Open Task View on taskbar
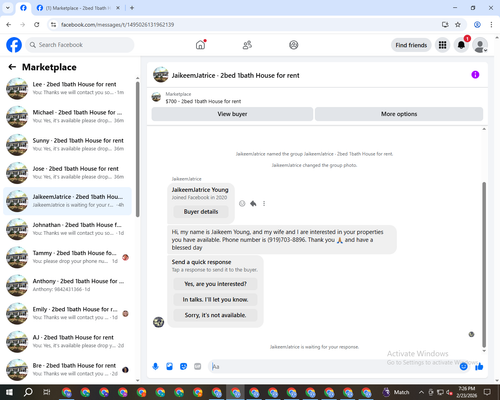Viewport: 500px width, 400px height. pos(47,392)
